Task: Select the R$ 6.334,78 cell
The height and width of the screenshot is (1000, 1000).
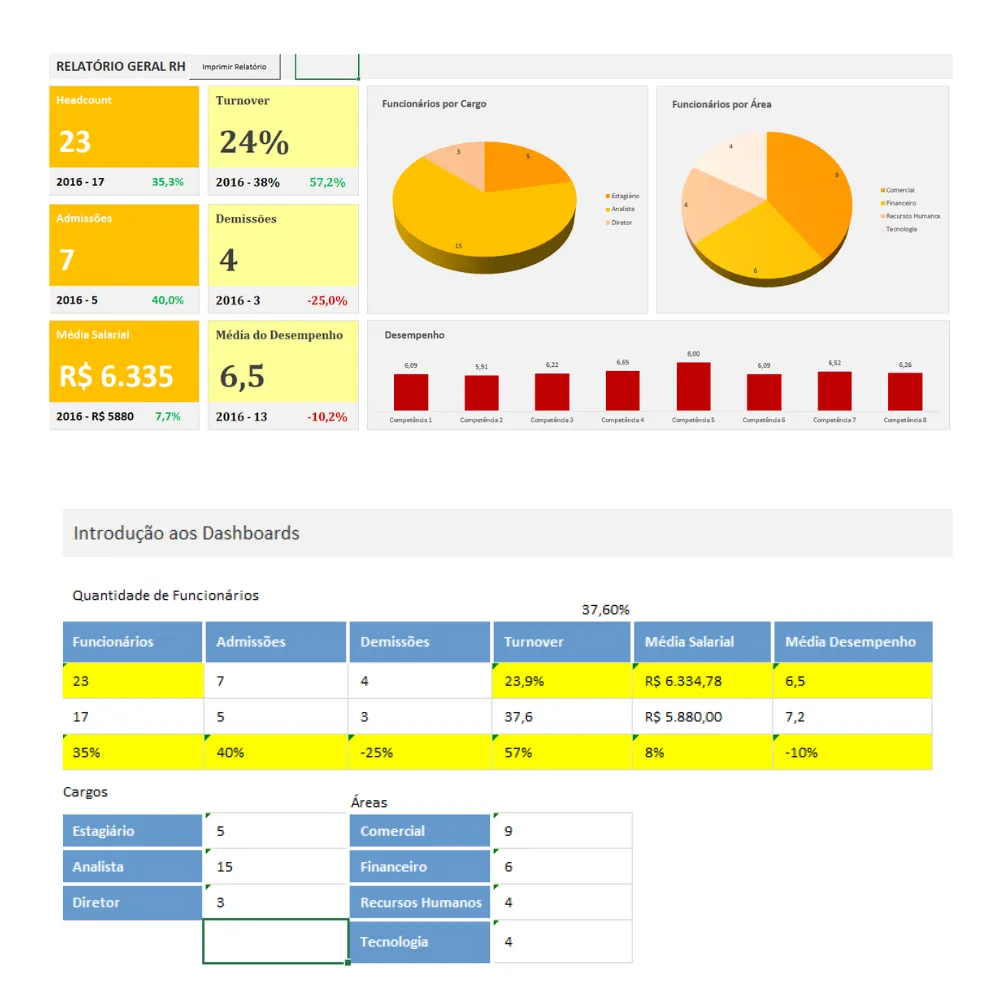Action: click(702, 680)
